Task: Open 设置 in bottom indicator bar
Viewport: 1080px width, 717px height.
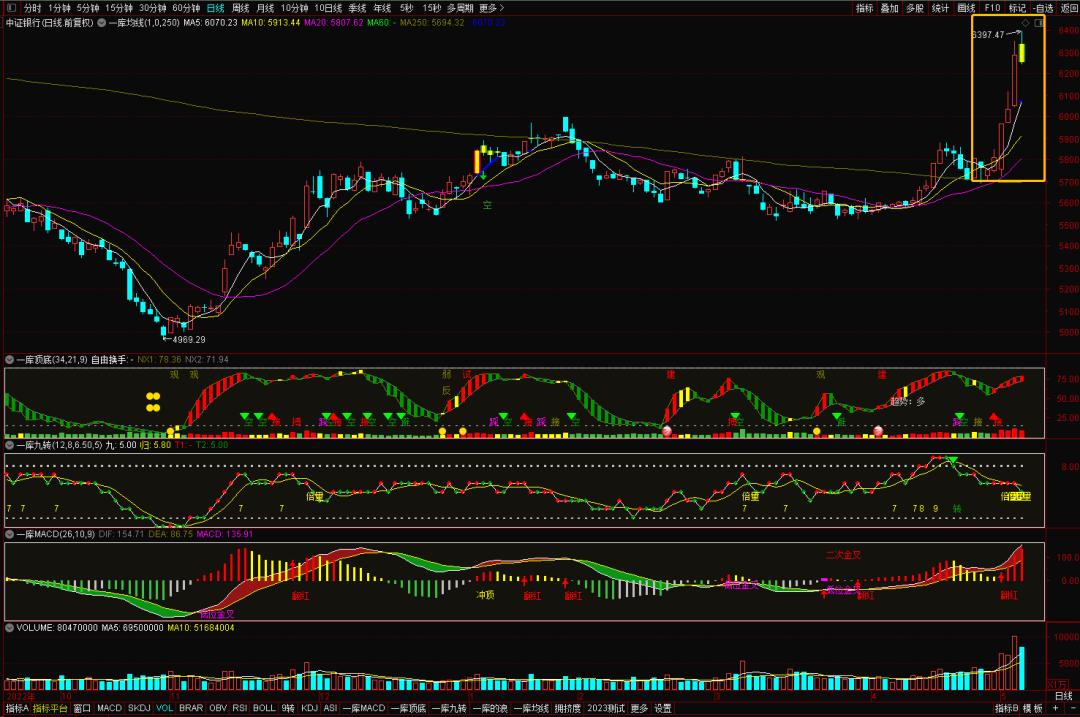Action: pos(663,709)
